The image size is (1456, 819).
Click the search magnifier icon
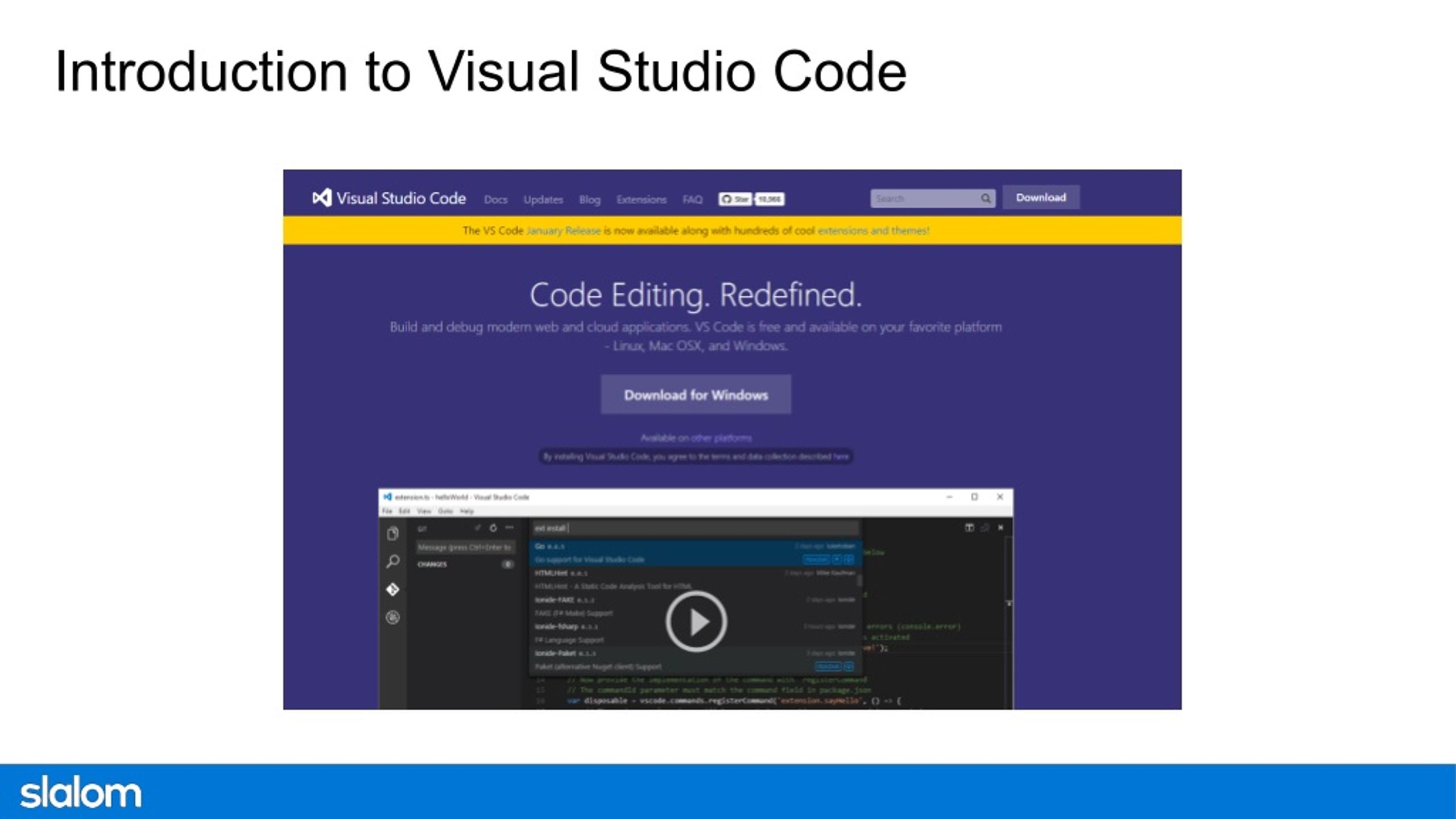tap(986, 198)
